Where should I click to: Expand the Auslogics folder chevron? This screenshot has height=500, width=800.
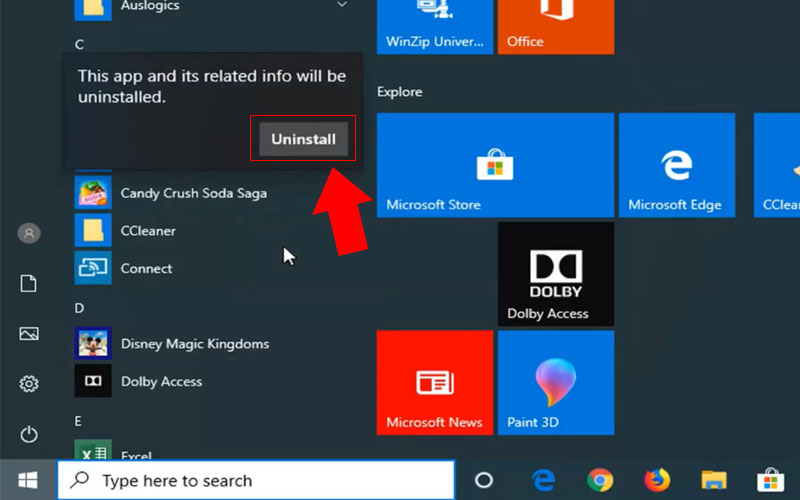click(342, 5)
